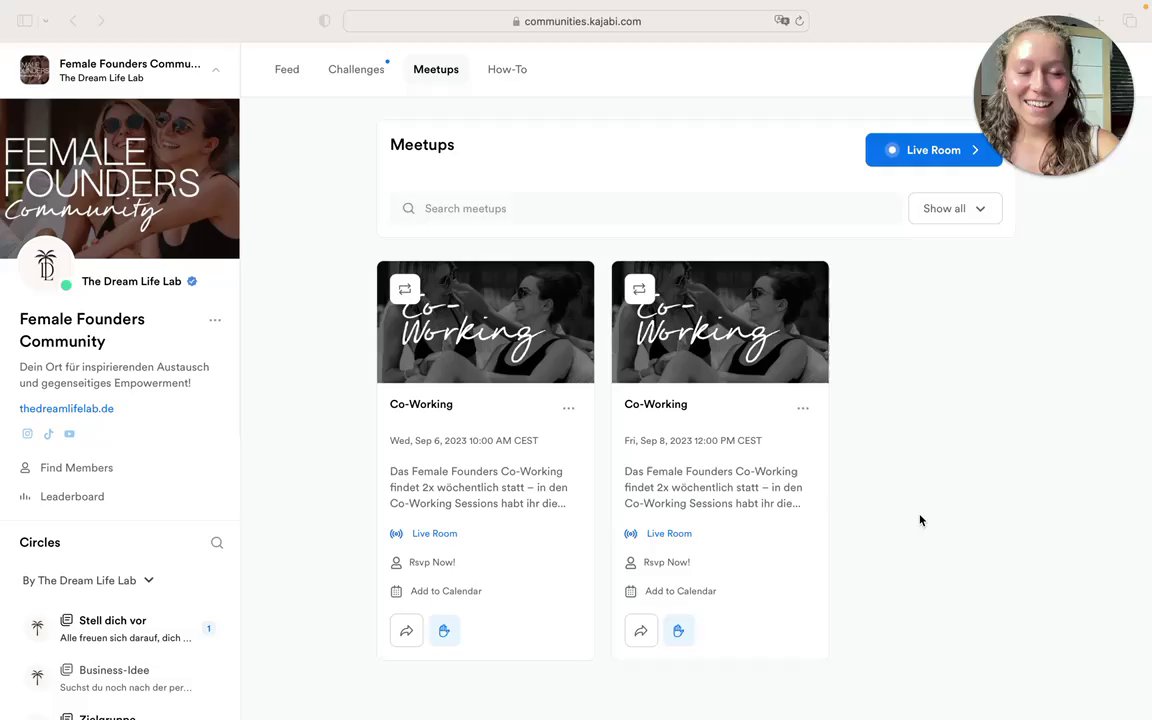Click the Instagram icon in the sidebar
This screenshot has height=720, width=1152.
pyautogui.click(x=27, y=434)
